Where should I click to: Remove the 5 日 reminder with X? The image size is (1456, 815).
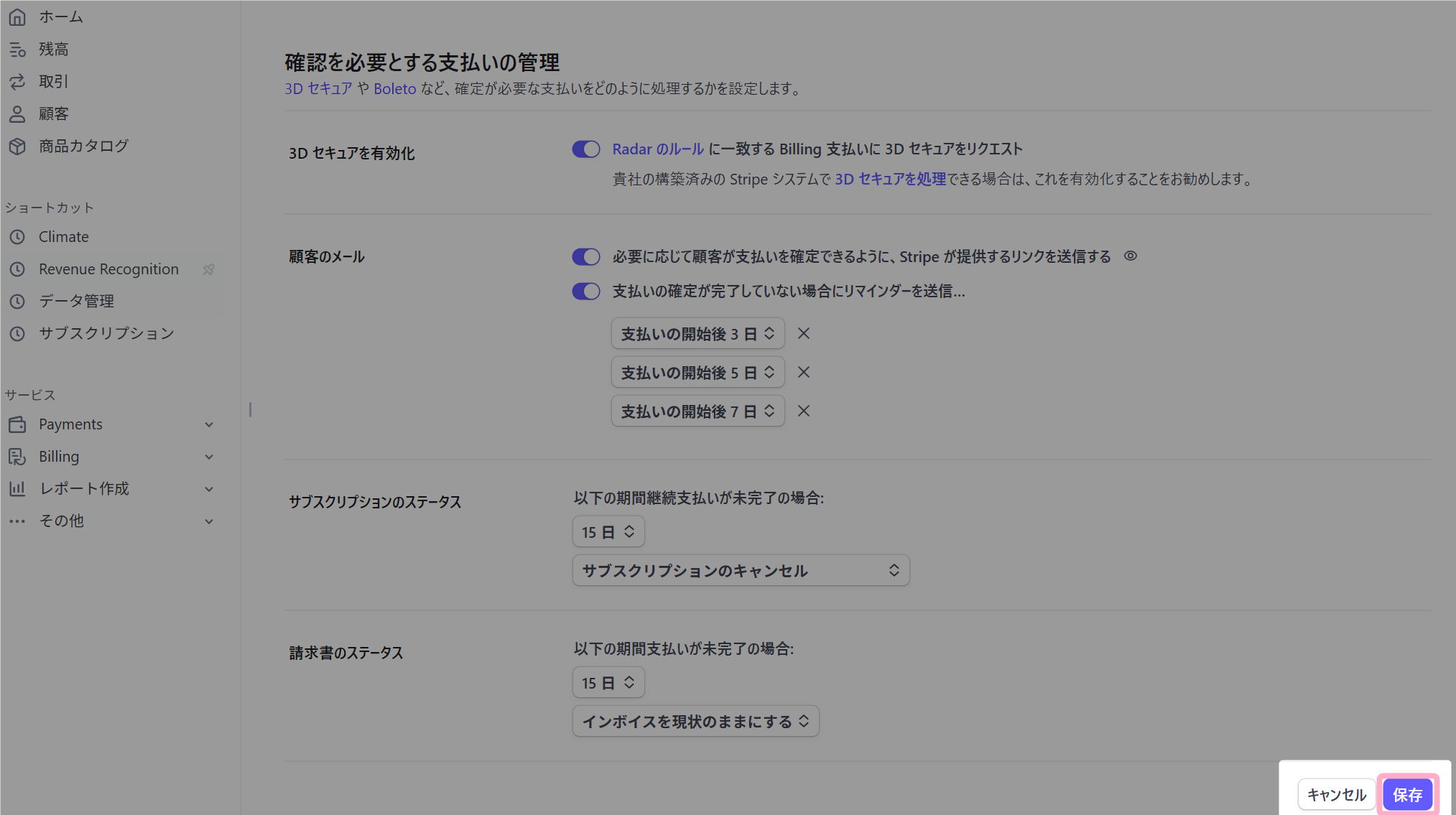click(x=804, y=372)
